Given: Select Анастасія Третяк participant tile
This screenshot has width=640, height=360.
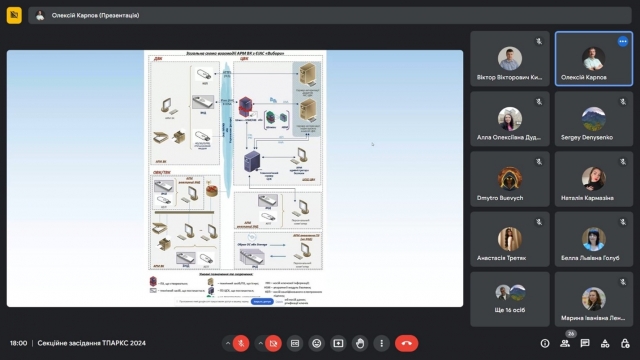Looking at the screenshot, I should tap(510, 239).
